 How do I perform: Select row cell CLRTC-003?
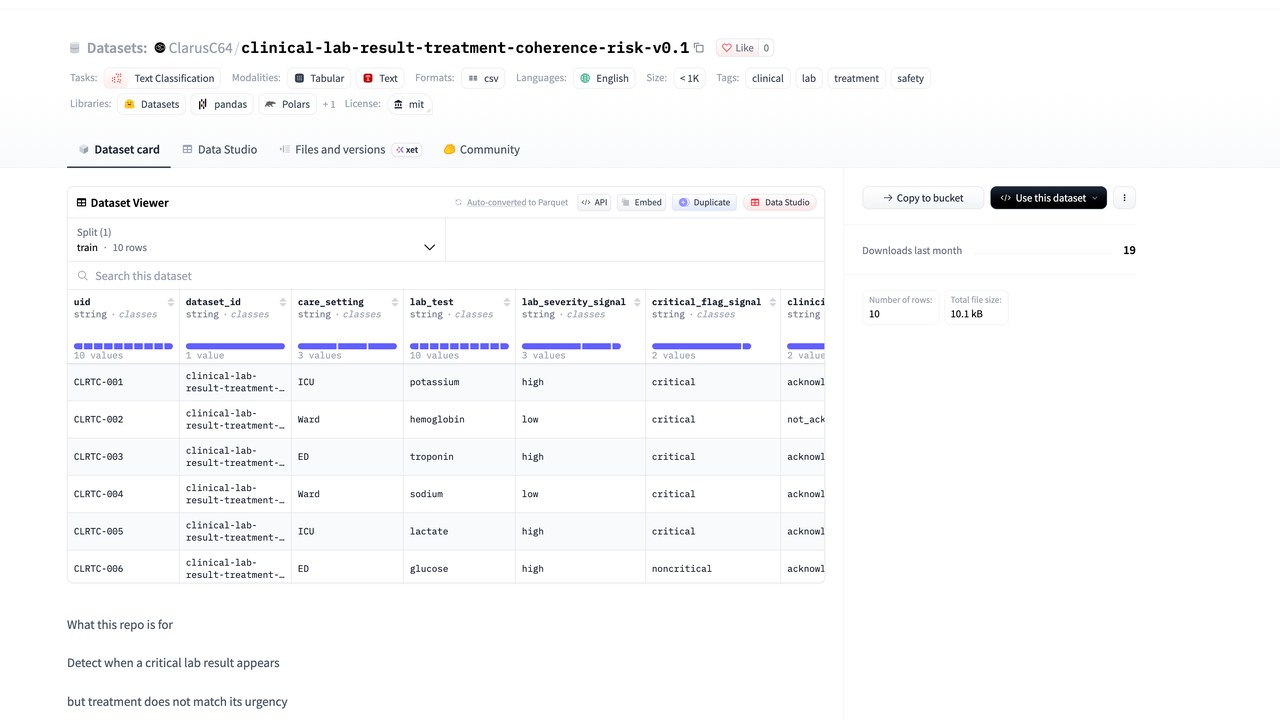pos(124,457)
